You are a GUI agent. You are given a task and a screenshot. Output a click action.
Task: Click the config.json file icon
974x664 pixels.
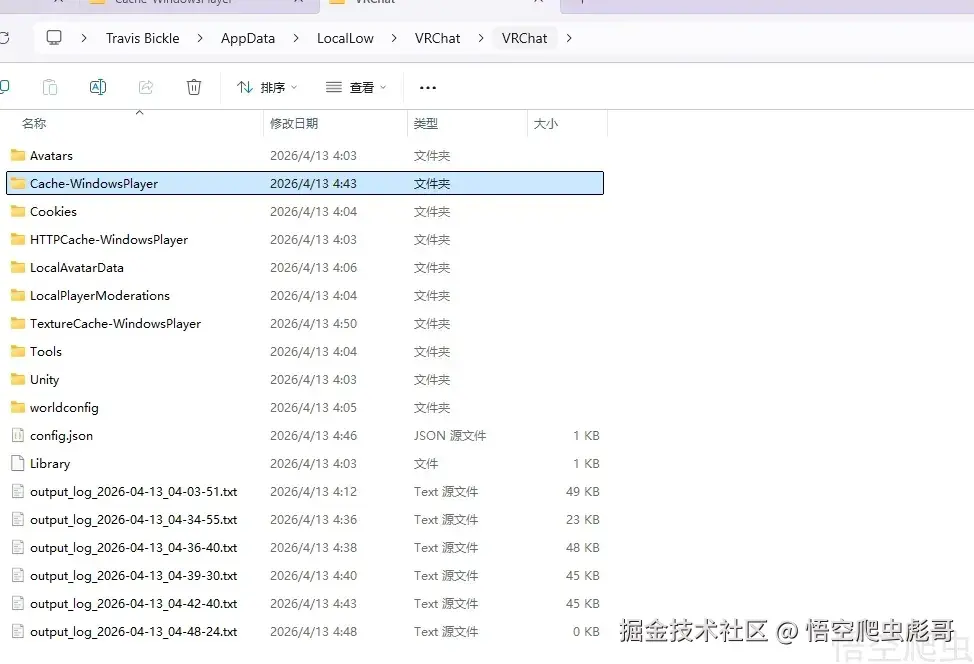(x=18, y=435)
